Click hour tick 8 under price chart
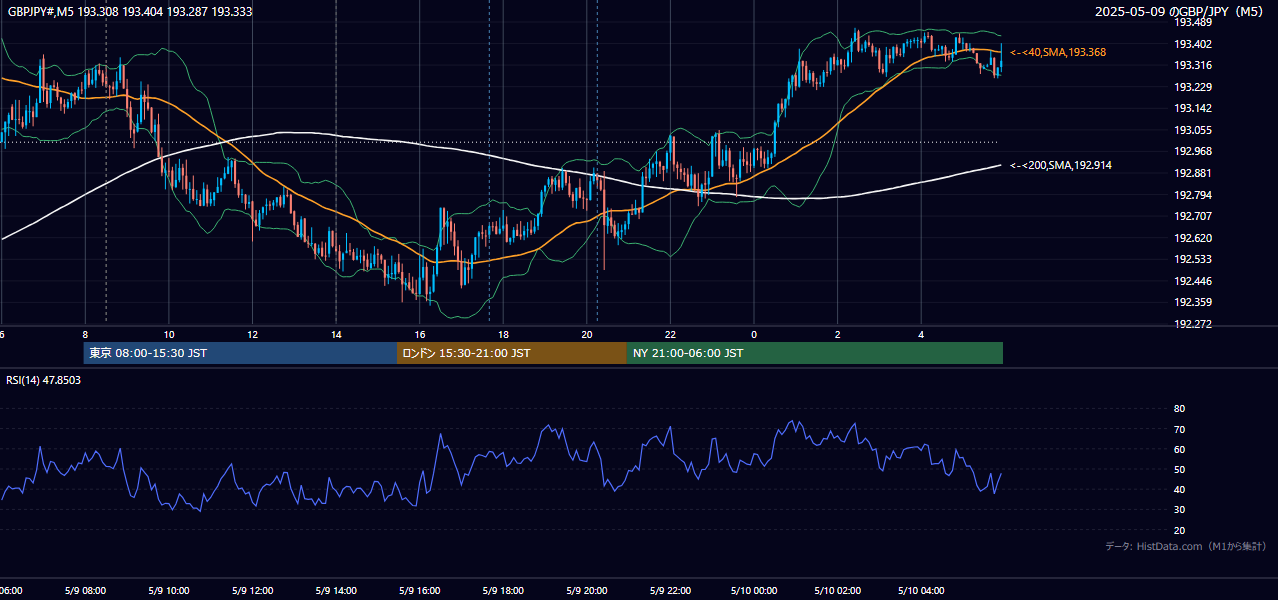Screen dimensions: 1278x600 (85, 335)
